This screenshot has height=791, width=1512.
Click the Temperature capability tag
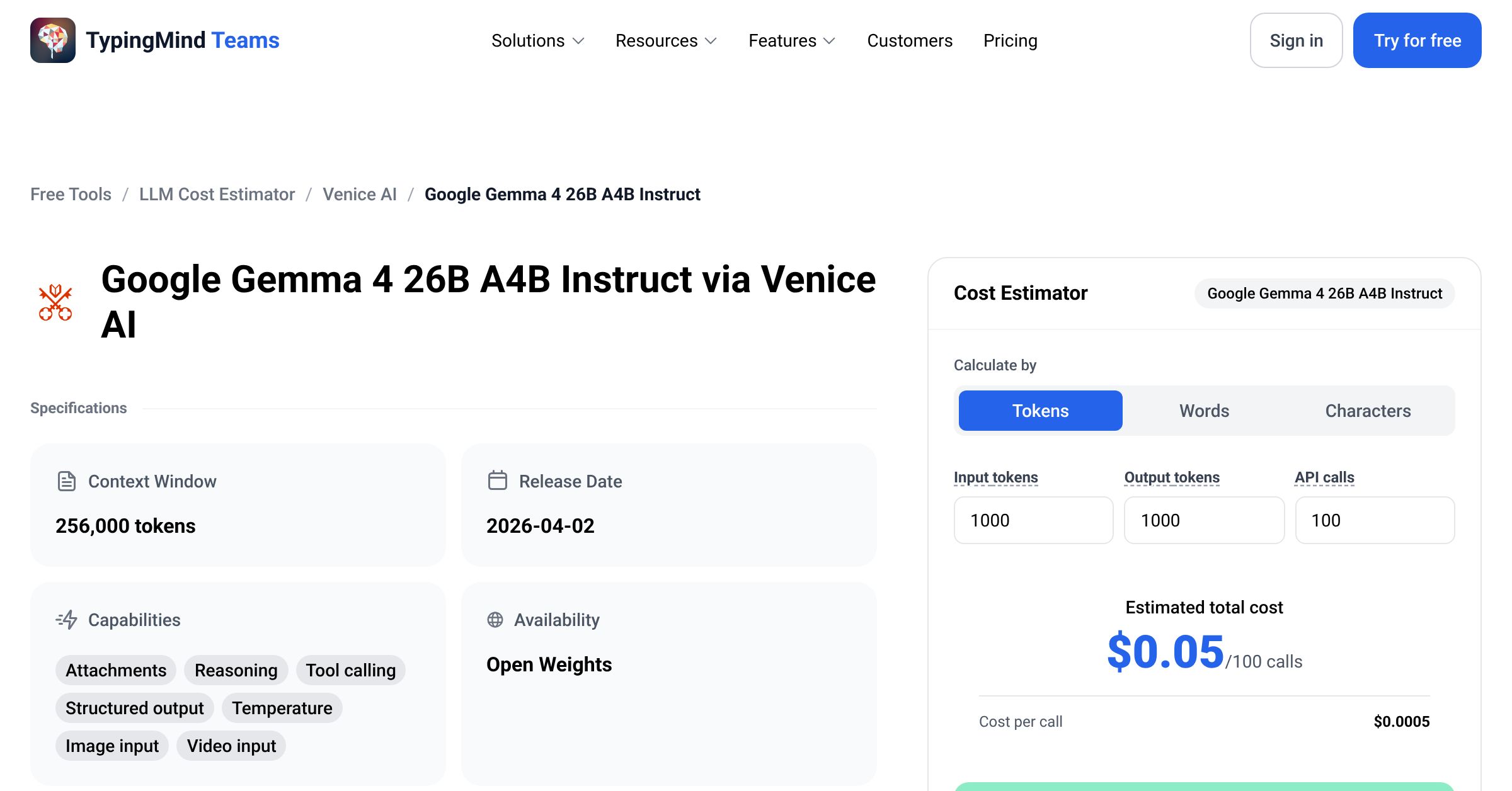(x=282, y=708)
